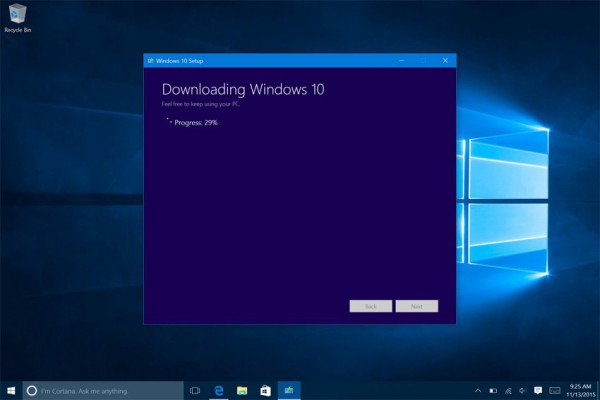The image size is (600, 400).
Task: Focus the Cortana 'Ask me anything' search box
Action: point(103,390)
